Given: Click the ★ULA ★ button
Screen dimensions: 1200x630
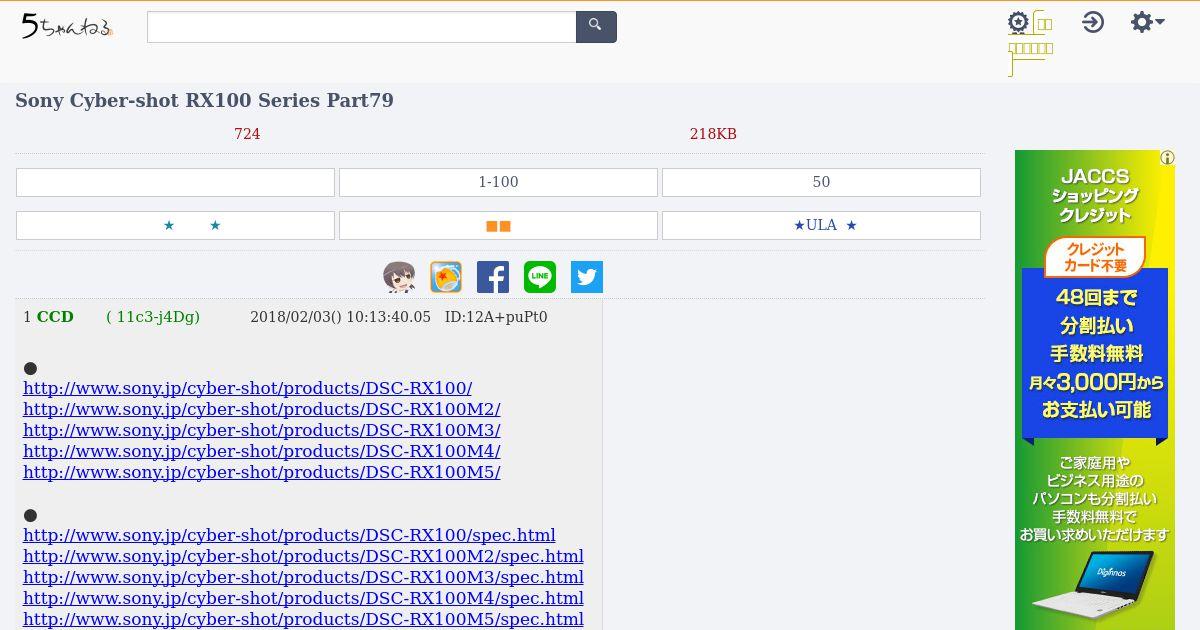Looking at the screenshot, I should pyautogui.click(x=821, y=225).
